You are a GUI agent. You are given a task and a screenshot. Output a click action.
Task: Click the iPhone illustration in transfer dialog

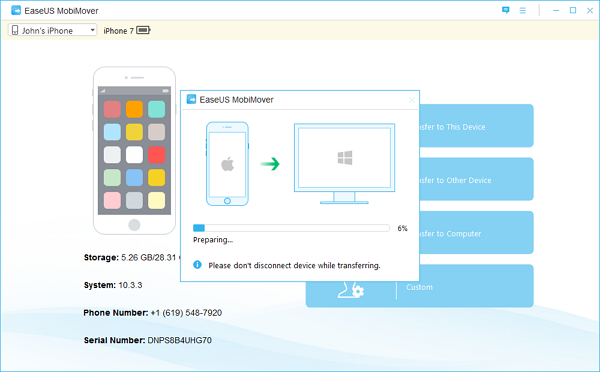coord(227,164)
